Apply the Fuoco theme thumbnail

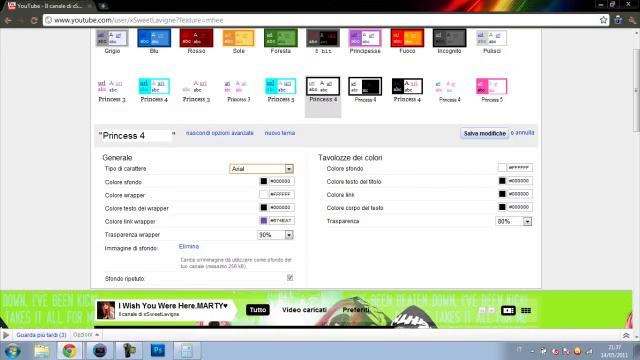(407, 38)
